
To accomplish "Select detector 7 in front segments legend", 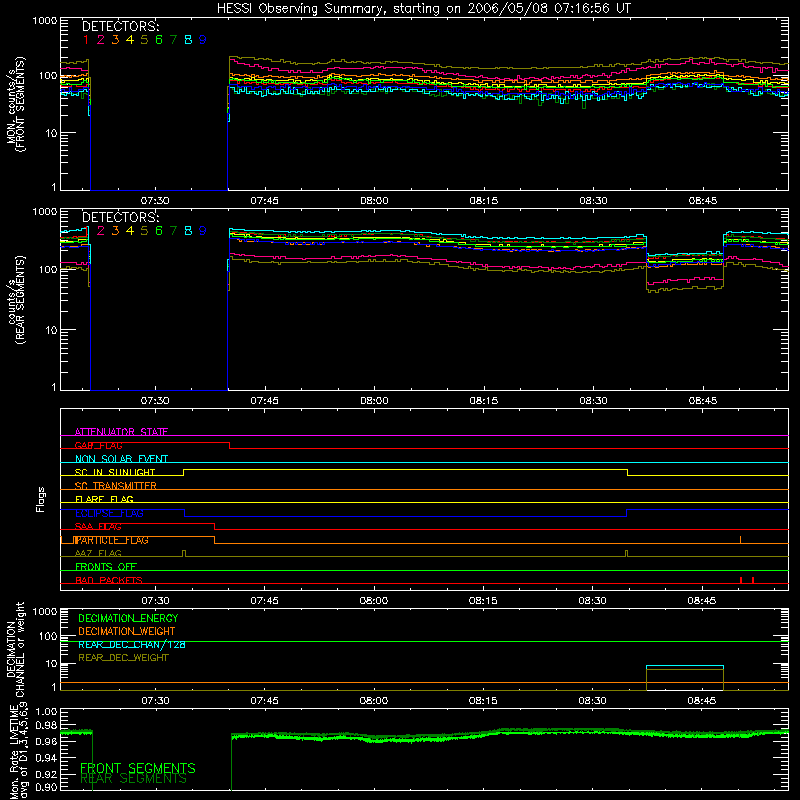I will pos(173,40).
